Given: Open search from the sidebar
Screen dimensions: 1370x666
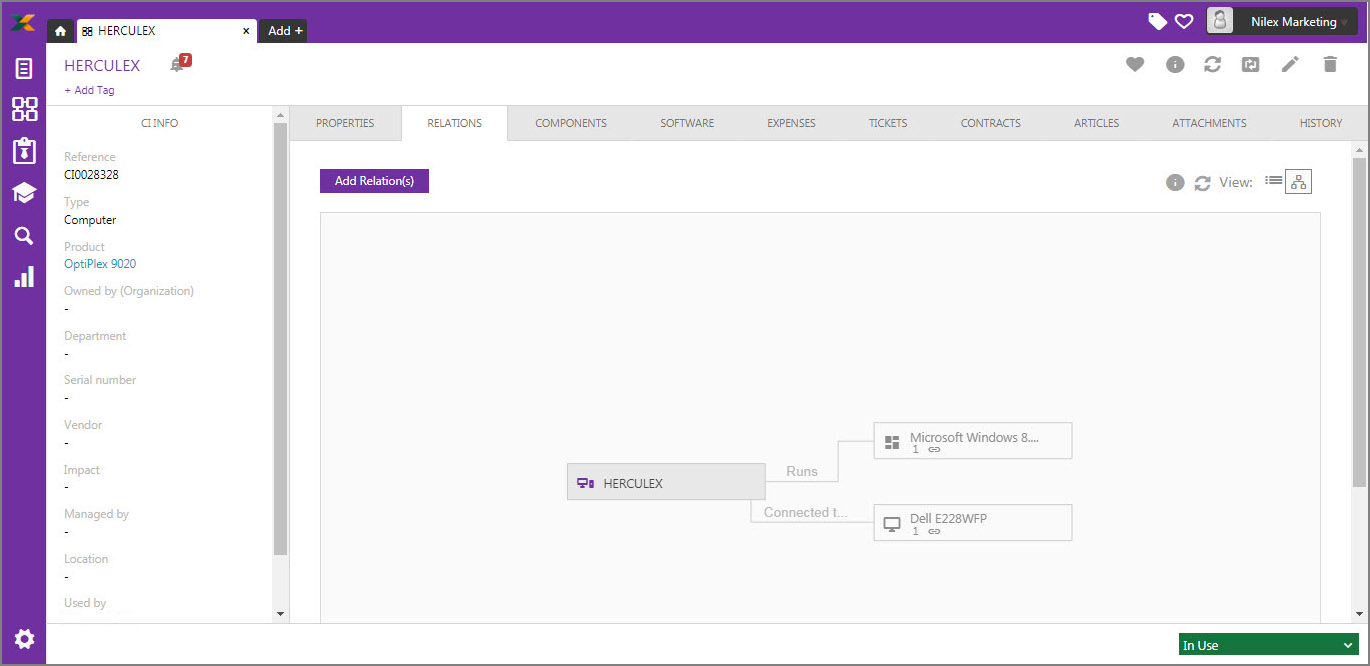Looking at the screenshot, I should (x=24, y=236).
